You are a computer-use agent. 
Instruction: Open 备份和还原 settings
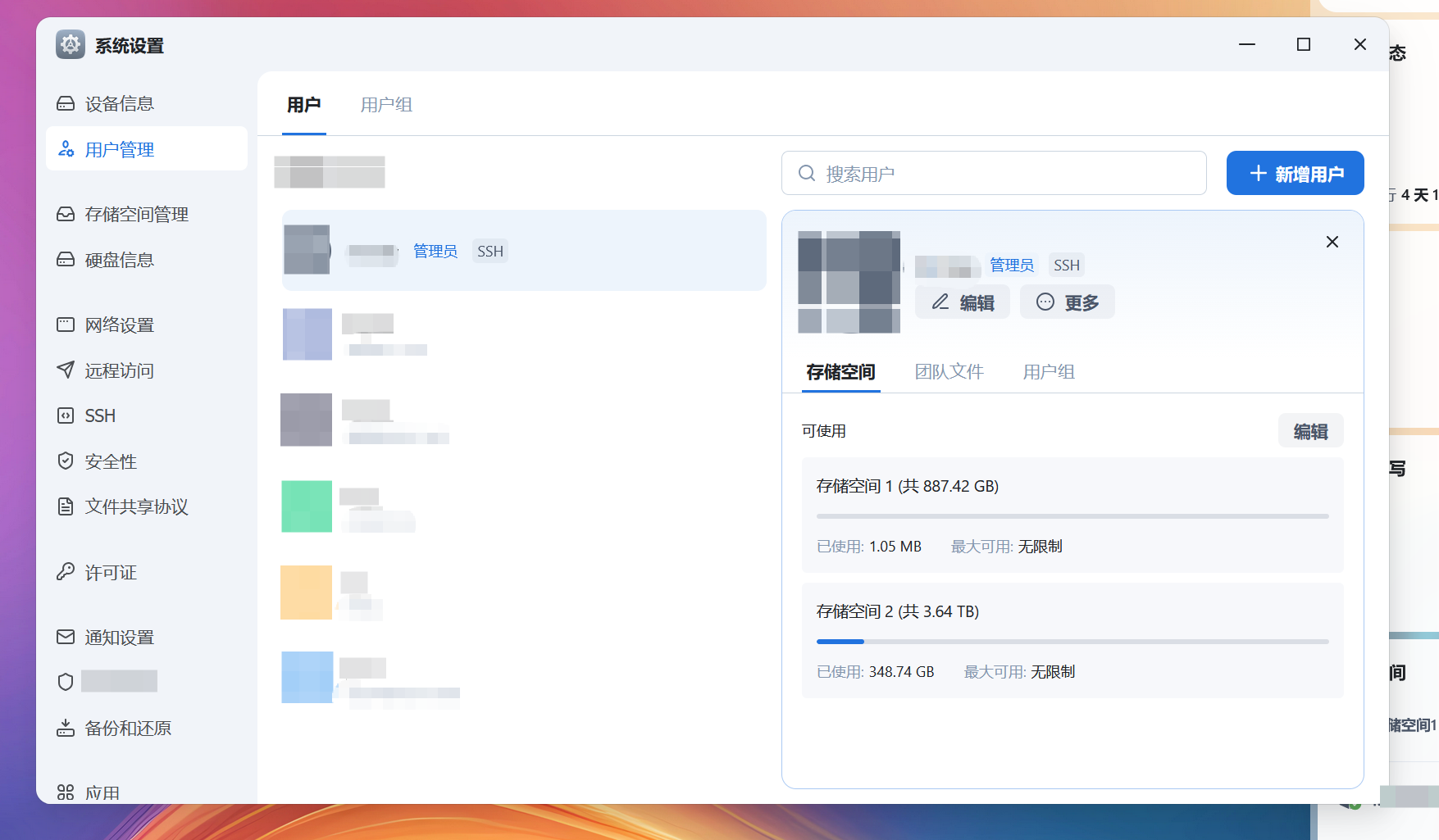coord(128,728)
